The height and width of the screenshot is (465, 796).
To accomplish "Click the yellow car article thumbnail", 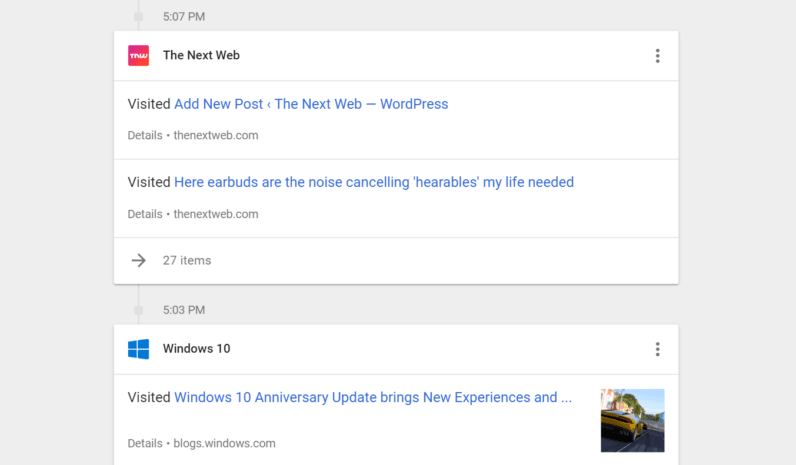I will (x=633, y=420).
